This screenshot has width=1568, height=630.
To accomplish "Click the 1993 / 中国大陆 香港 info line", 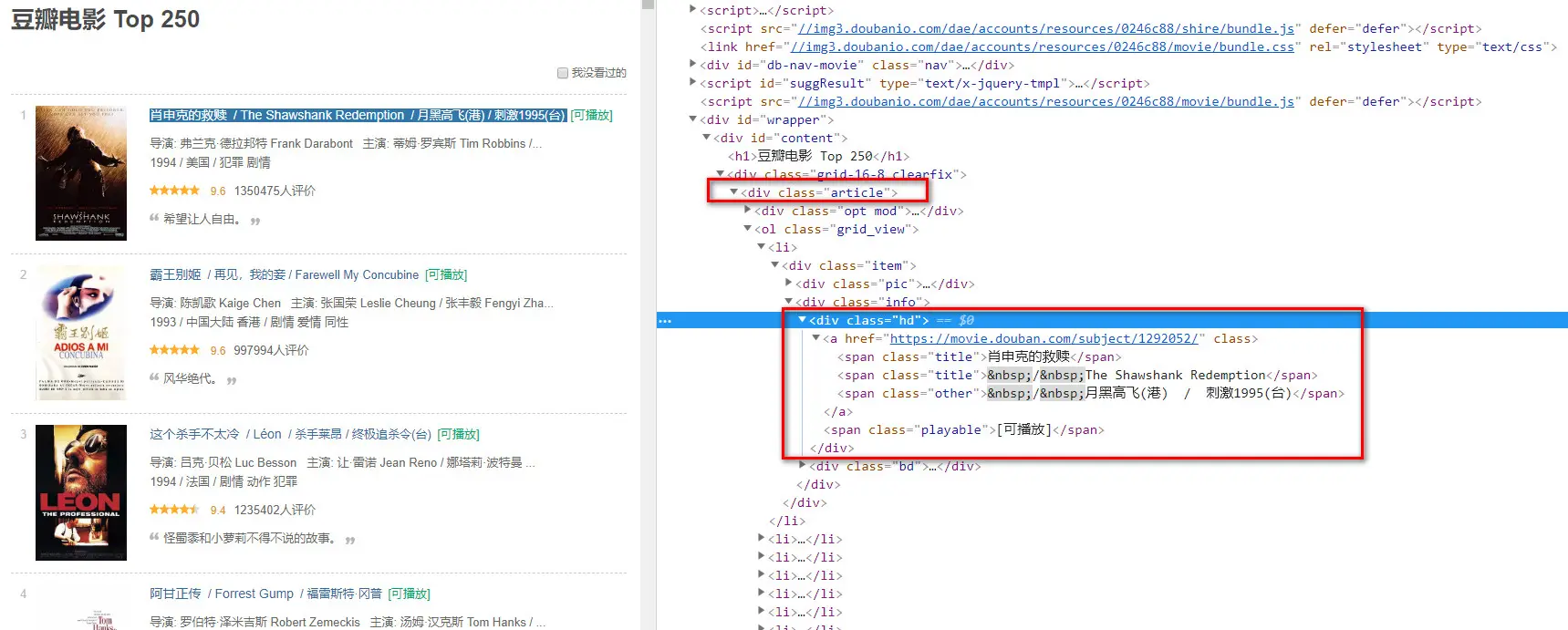I will click(x=249, y=322).
